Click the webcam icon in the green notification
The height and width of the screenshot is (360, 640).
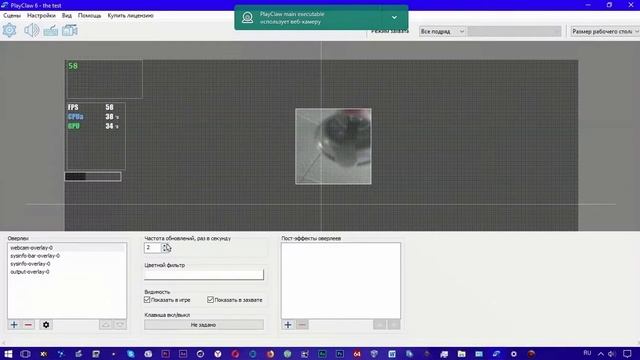coord(247,18)
